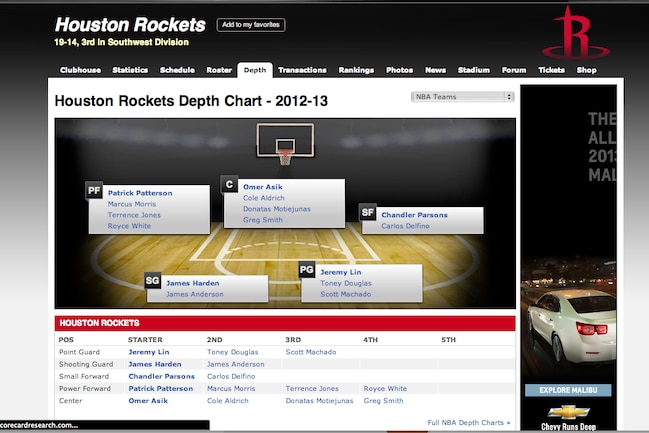This screenshot has width=649, height=433.
Task: Click Cole Aldrich in the court C box
Action: point(264,198)
